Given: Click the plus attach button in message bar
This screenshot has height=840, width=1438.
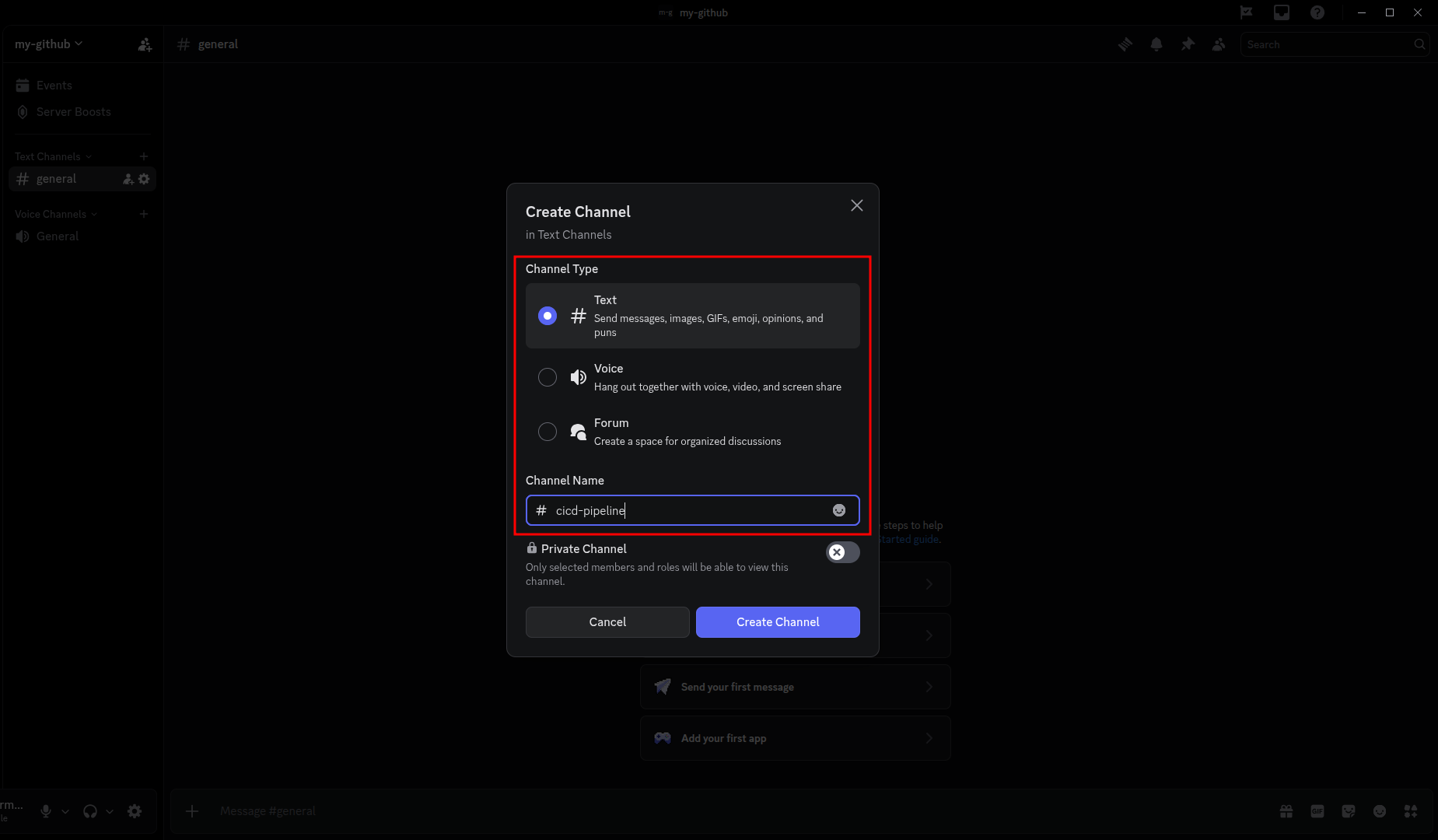Looking at the screenshot, I should pyautogui.click(x=192, y=811).
